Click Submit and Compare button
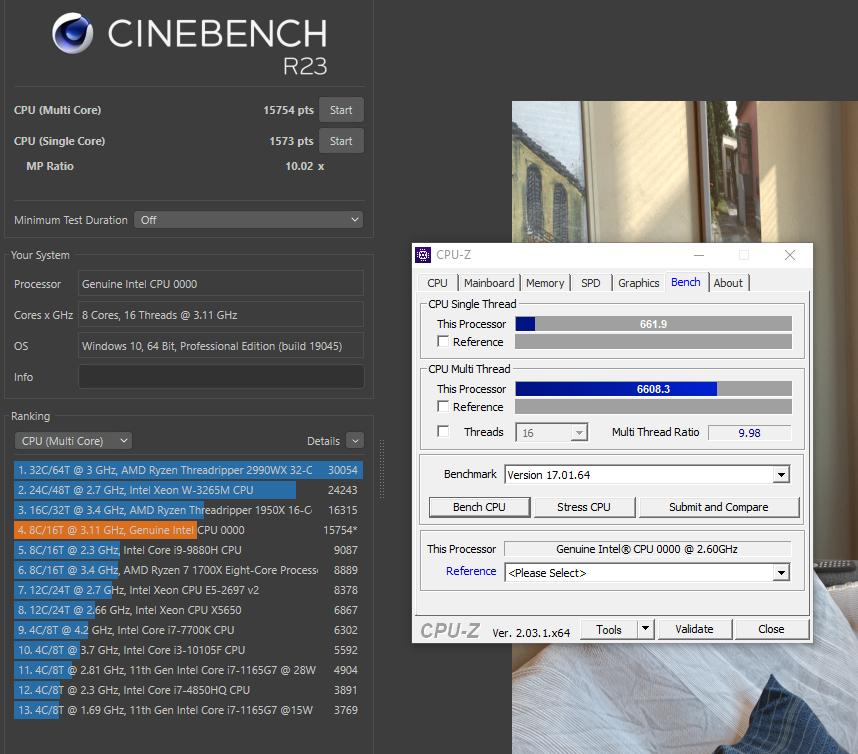 [718, 507]
